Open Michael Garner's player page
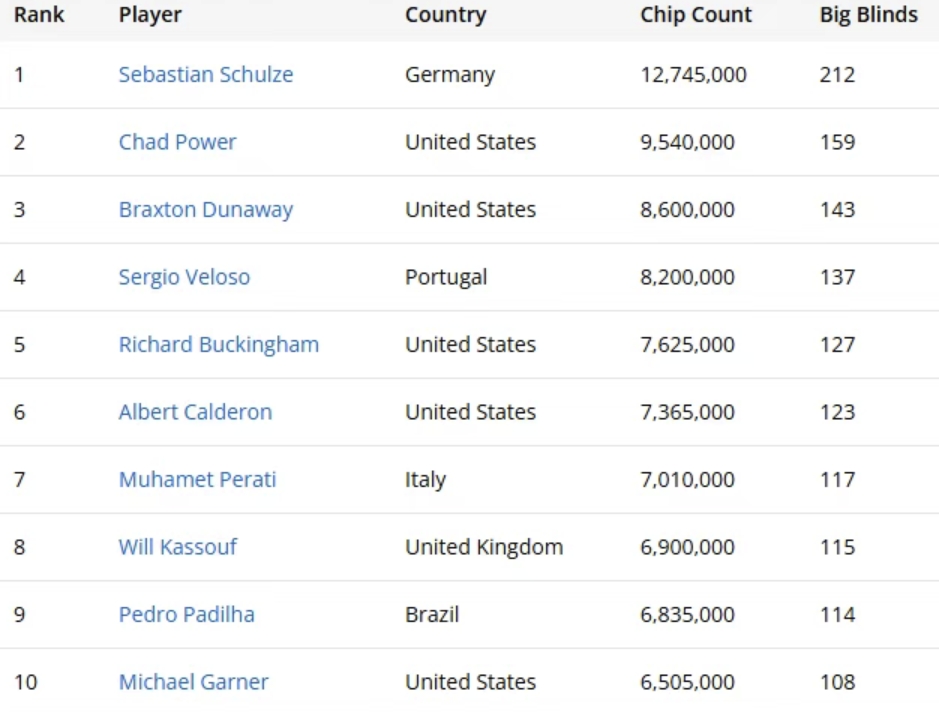The height and width of the screenshot is (712, 939). 193,682
